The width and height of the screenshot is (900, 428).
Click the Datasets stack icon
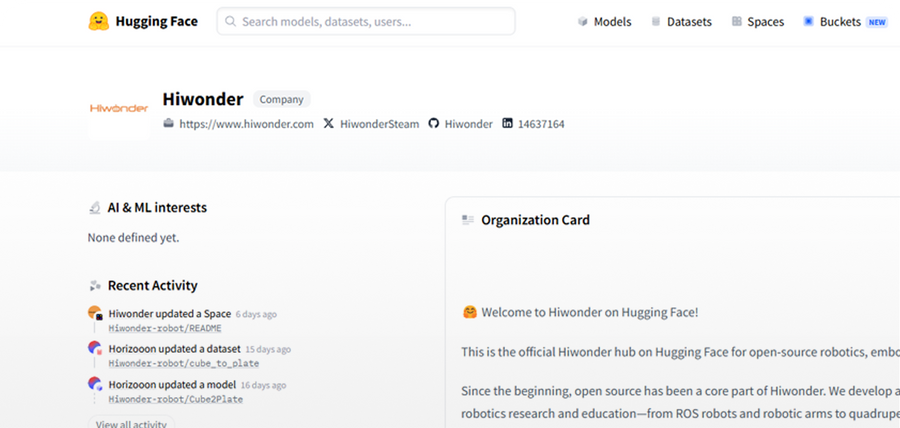coord(655,22)
